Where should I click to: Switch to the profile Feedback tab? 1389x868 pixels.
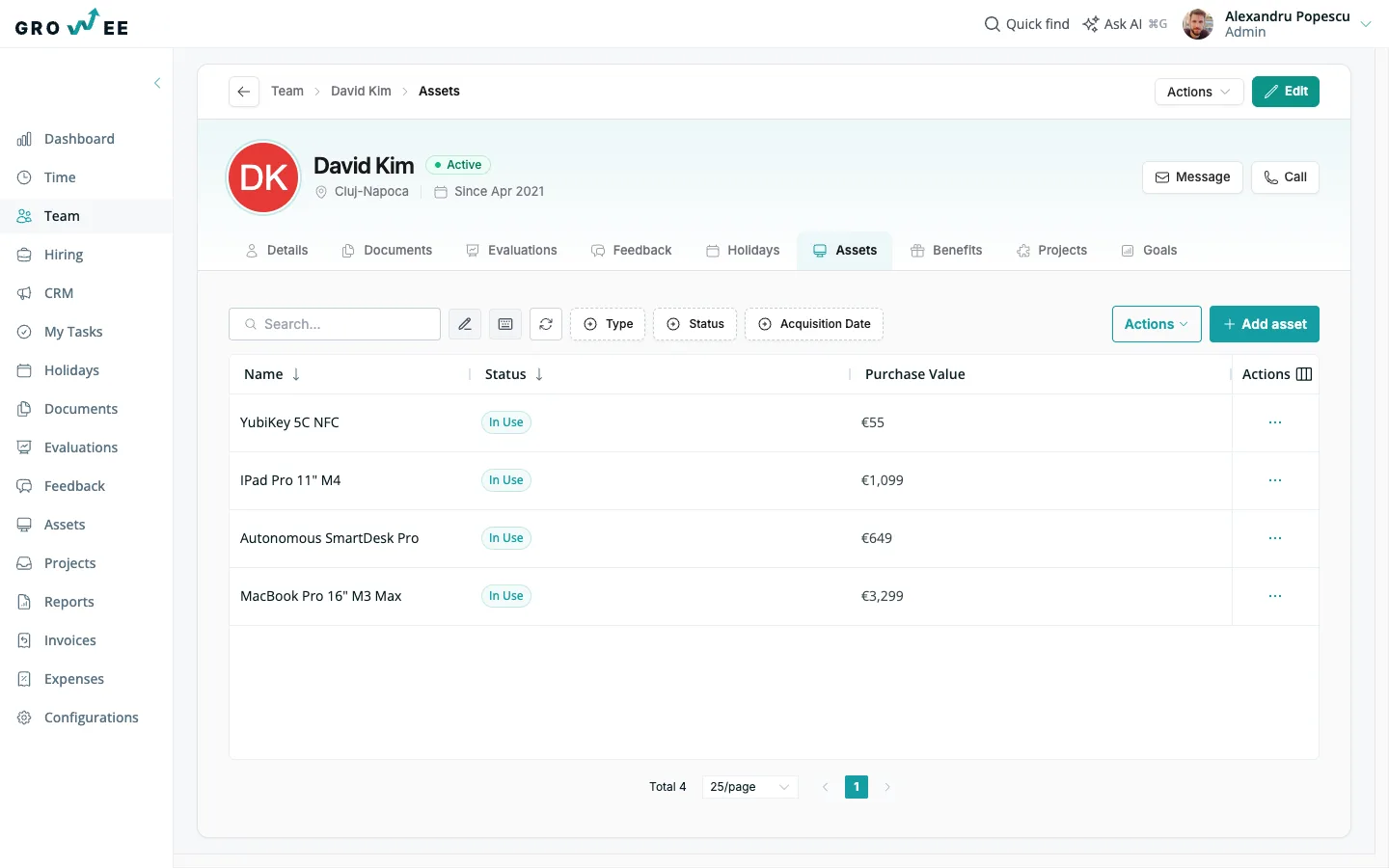click(x=632, y=251)
